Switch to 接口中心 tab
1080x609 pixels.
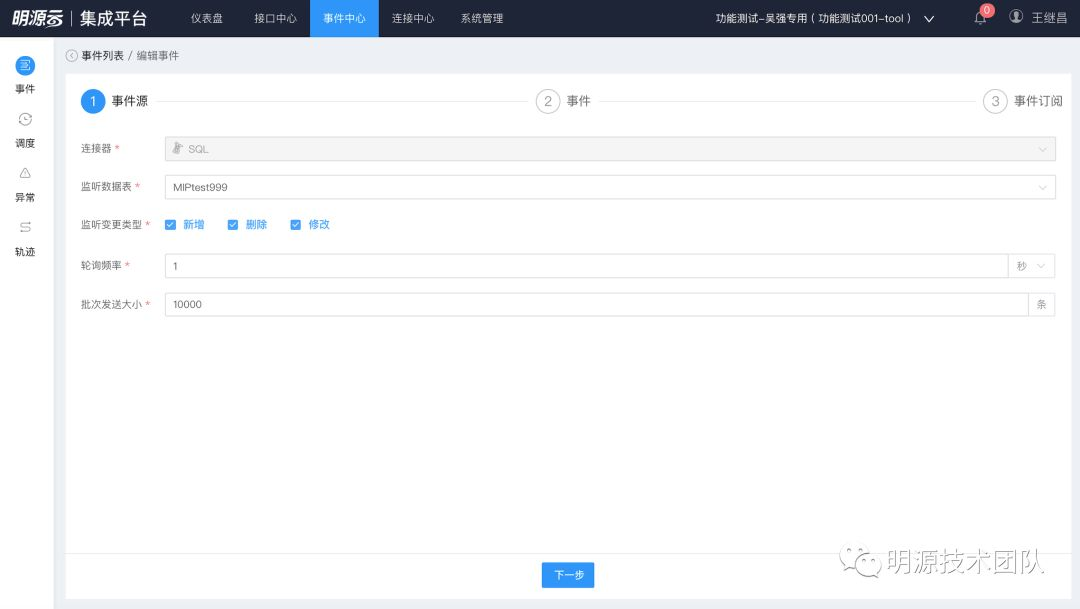tap(276, 19)
